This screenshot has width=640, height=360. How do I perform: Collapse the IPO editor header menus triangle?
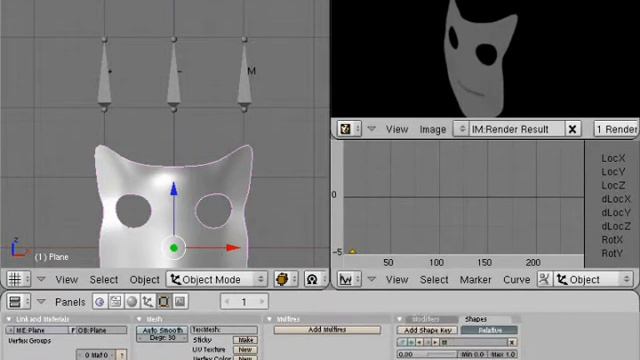tap(371, 279)
